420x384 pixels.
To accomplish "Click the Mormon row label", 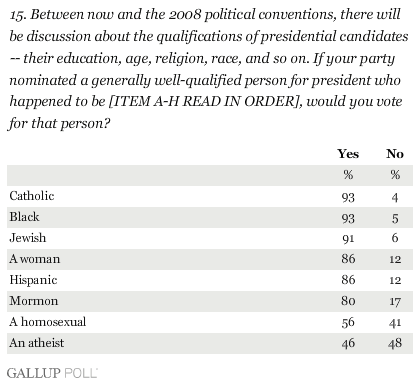I will (x=34, y=301).
